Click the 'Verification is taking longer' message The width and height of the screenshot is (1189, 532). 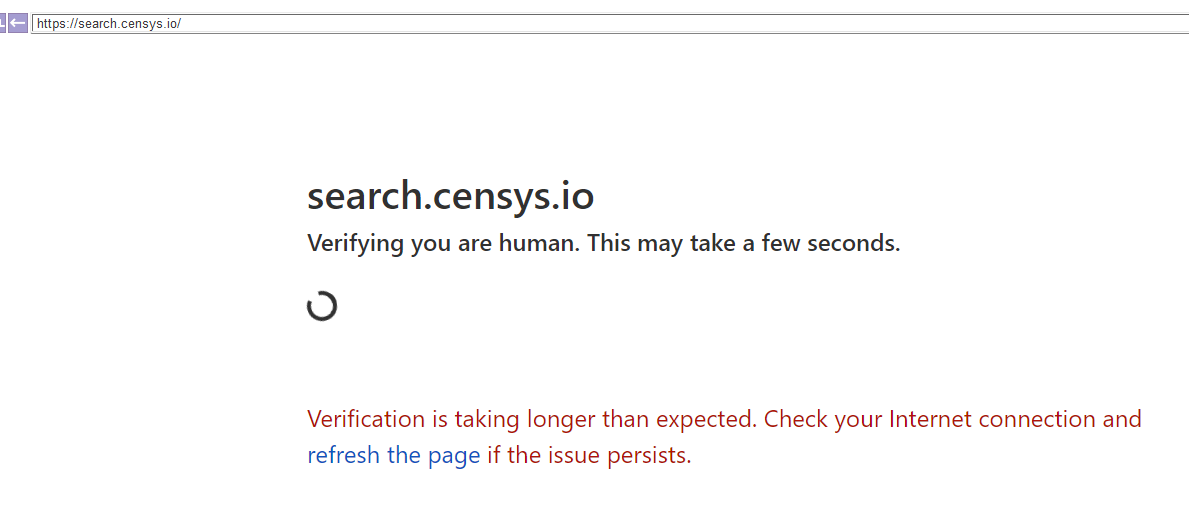(530, 419)
